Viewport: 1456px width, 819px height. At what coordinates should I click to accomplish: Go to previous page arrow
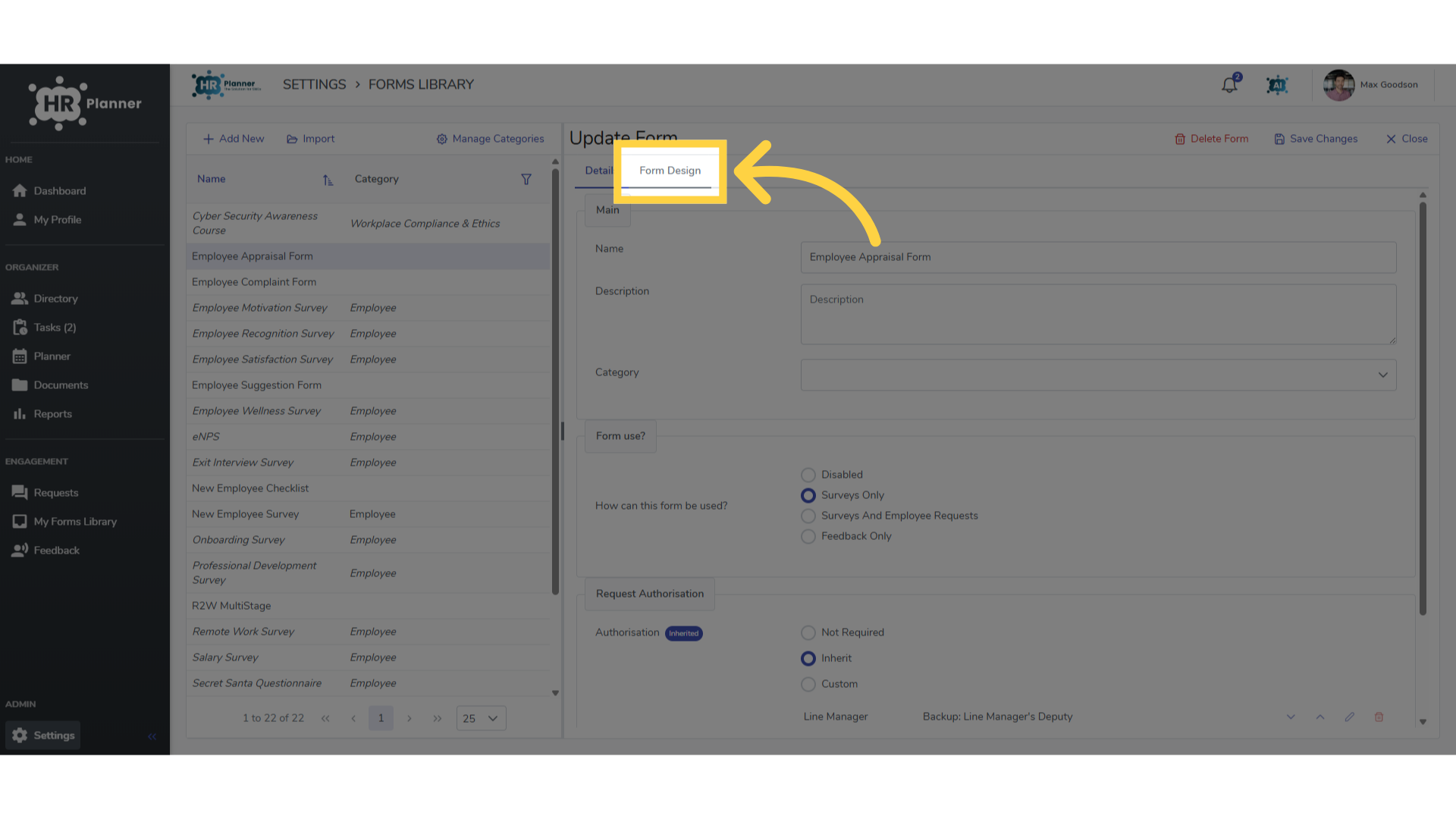(x=353, y=718)
